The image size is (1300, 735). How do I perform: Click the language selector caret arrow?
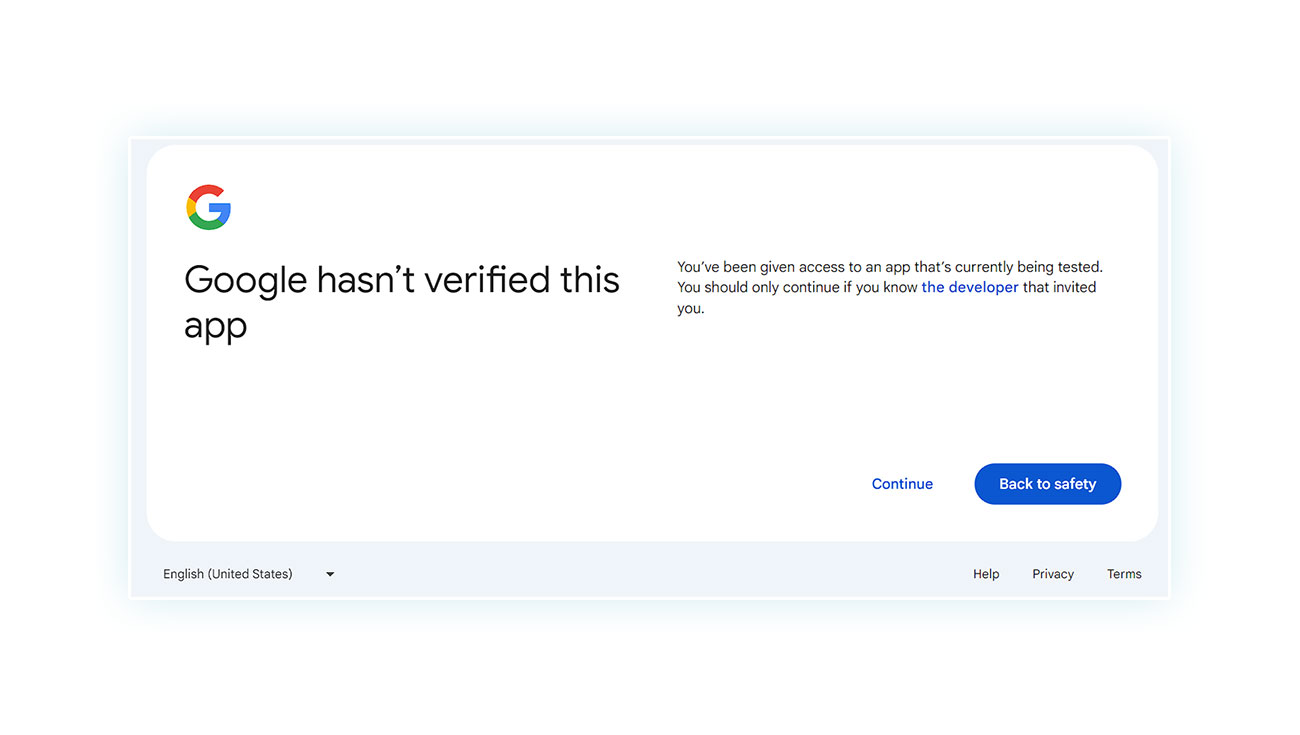[330, 575]
